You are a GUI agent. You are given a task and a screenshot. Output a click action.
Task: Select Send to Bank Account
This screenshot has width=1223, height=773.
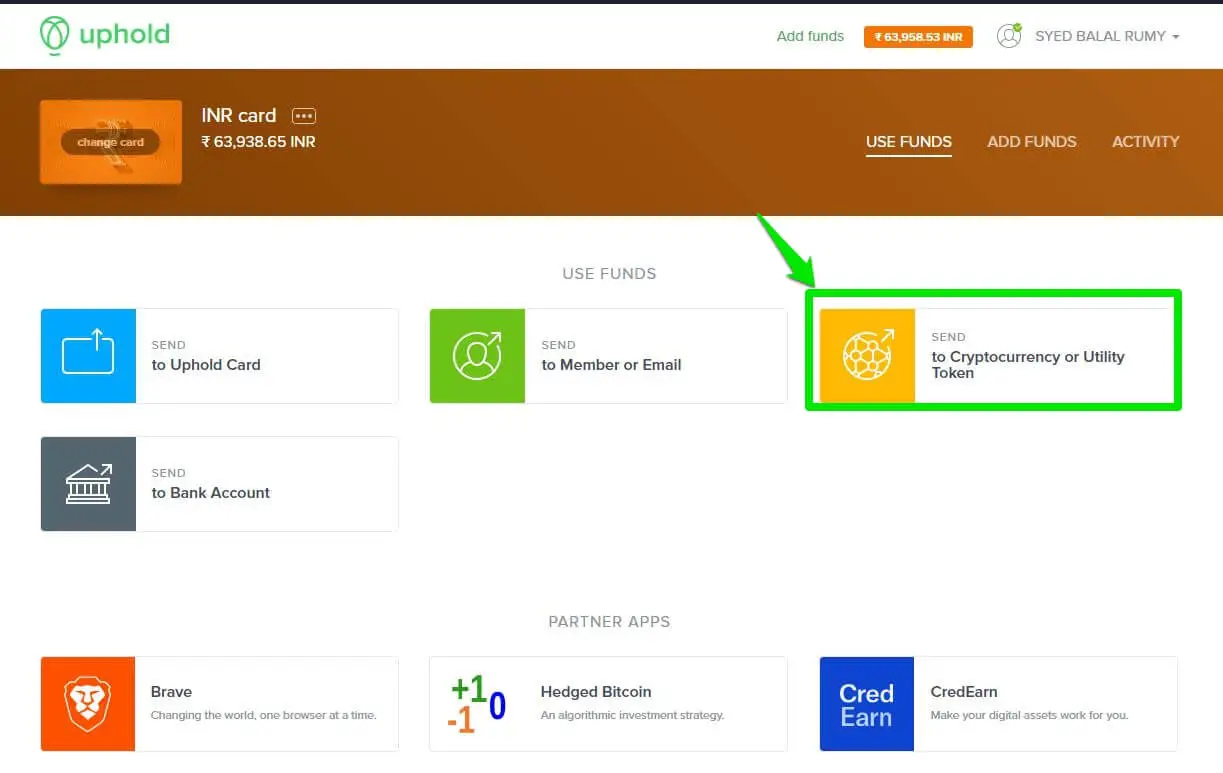point(219,484)
